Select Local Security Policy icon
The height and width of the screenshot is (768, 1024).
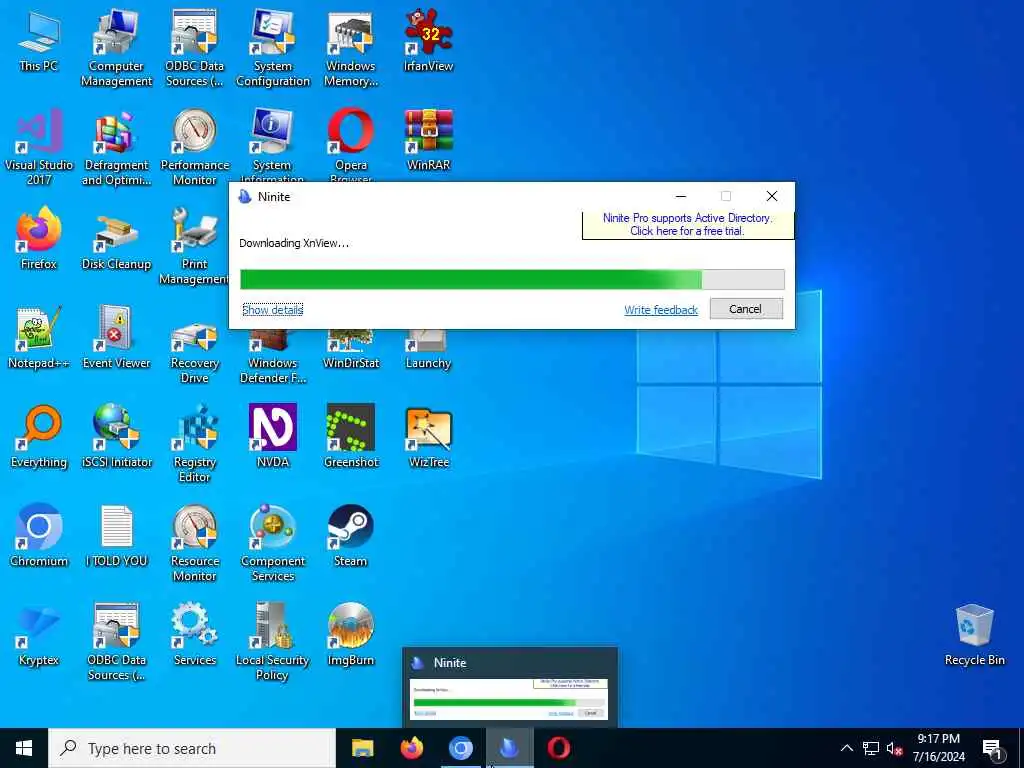point(272,643)
